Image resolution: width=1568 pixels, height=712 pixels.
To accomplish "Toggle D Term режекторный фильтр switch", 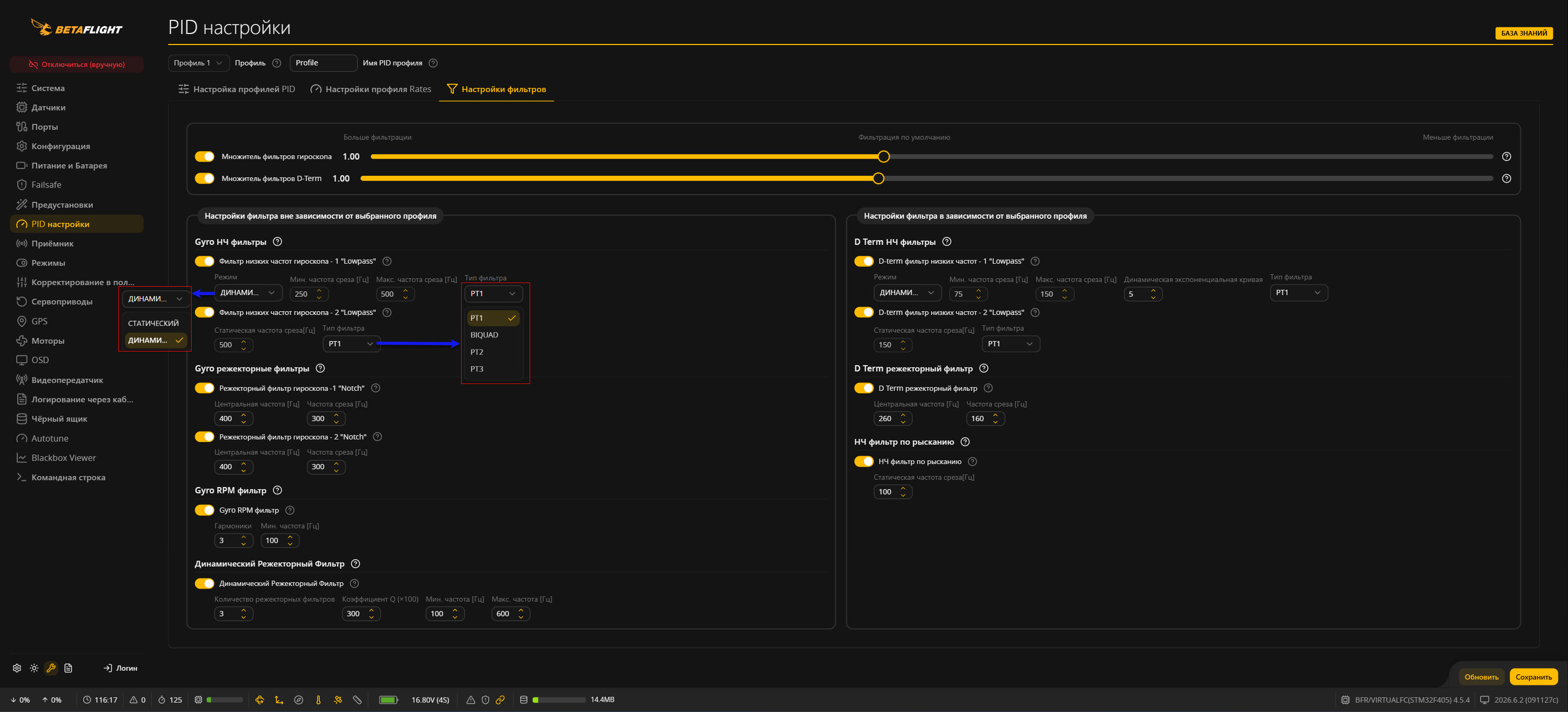I will tap(864, 388).
